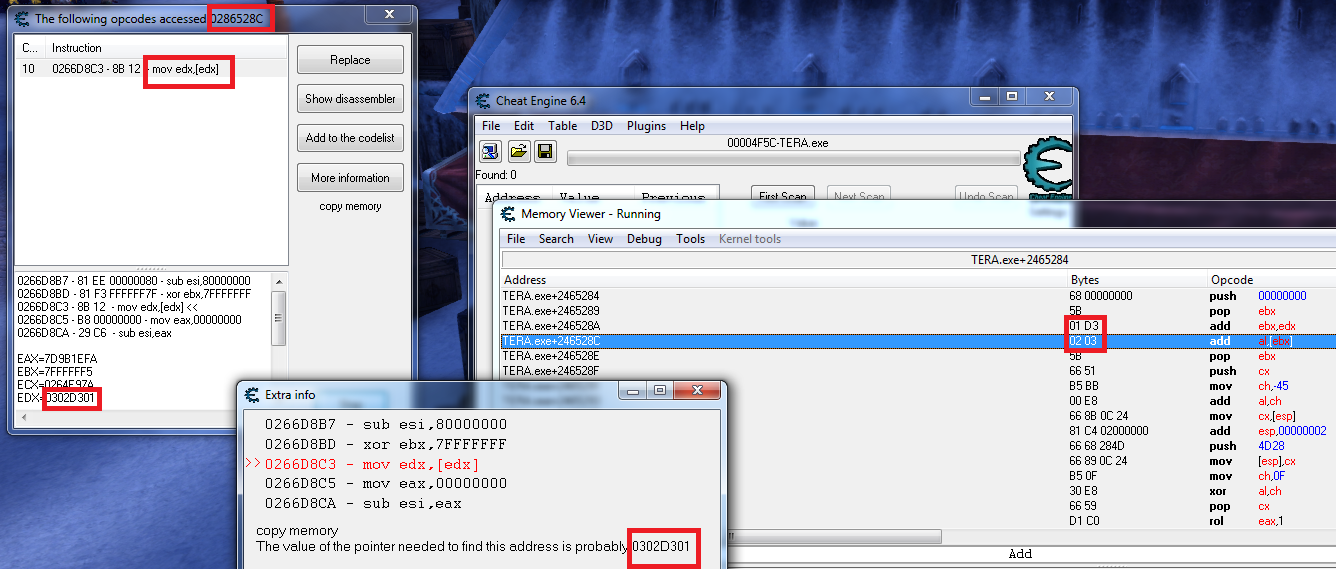Click the 00004F5C-TERA.exe process label
The image size is (1336, 569).
click(777, 143)
